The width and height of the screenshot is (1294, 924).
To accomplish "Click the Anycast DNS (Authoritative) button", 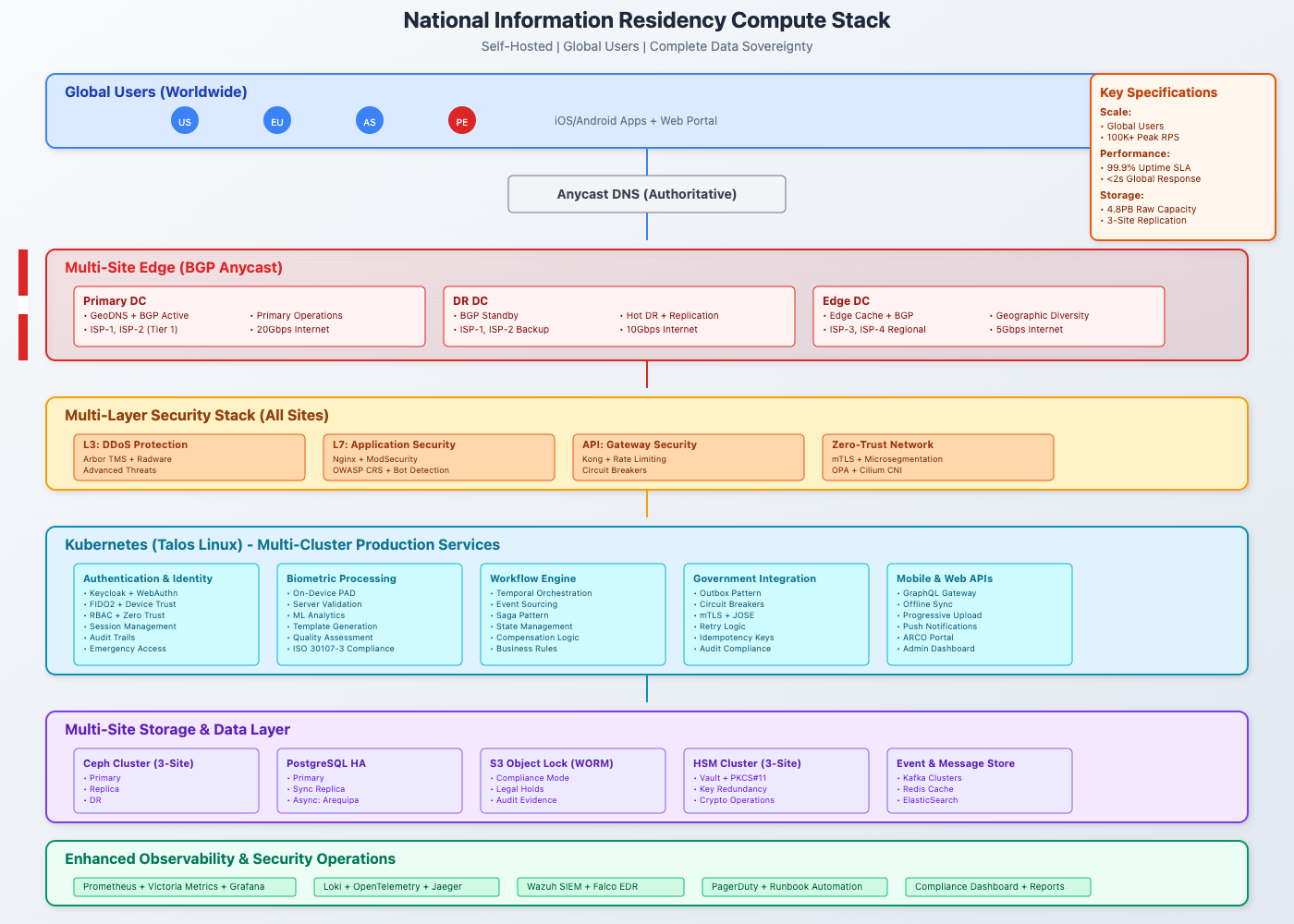I will click(x=646, y=194).
